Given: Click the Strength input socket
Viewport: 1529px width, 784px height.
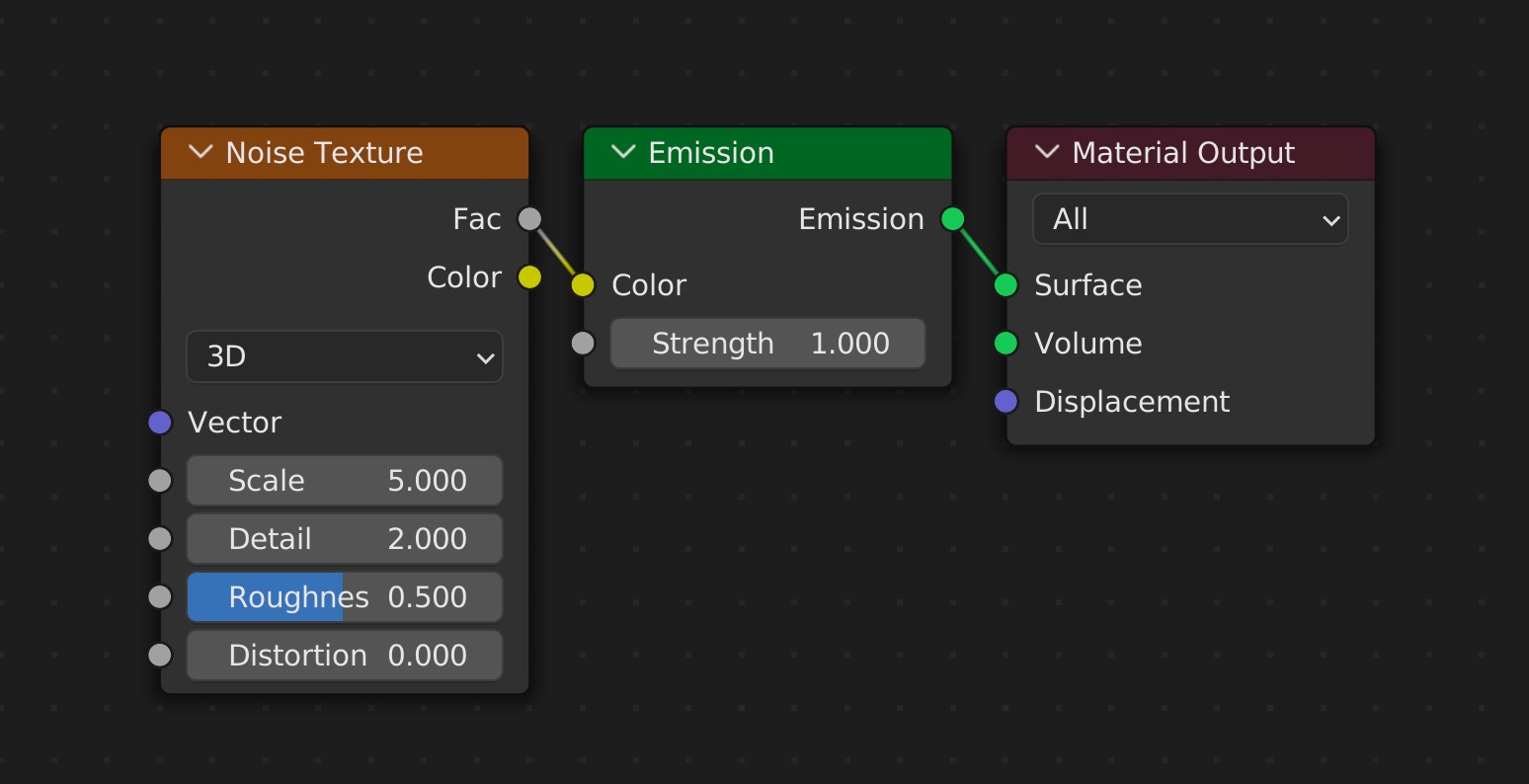Looking at the screenshot, I should point(583,344).
